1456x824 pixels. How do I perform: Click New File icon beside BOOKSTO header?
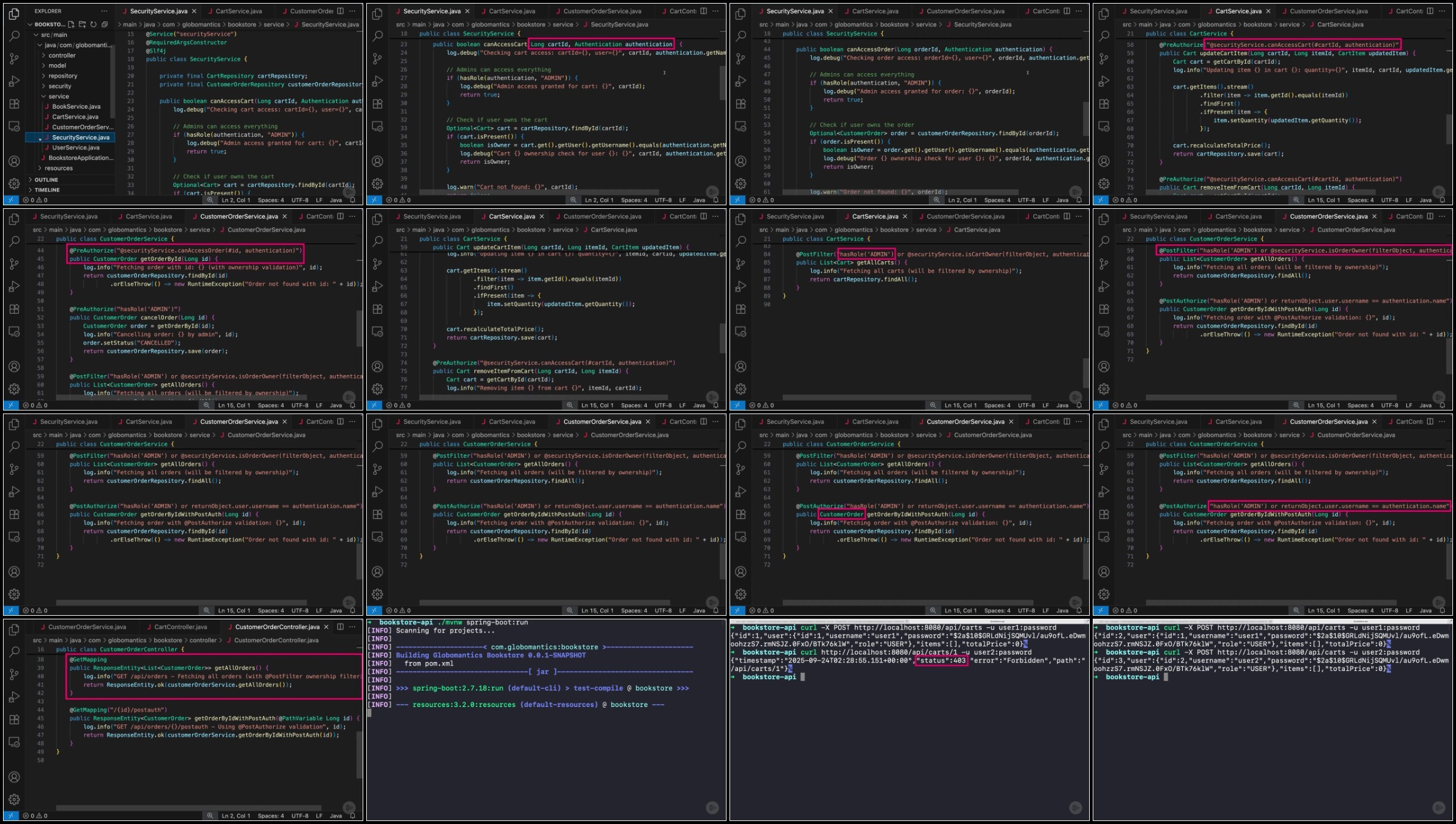[71, 24]
